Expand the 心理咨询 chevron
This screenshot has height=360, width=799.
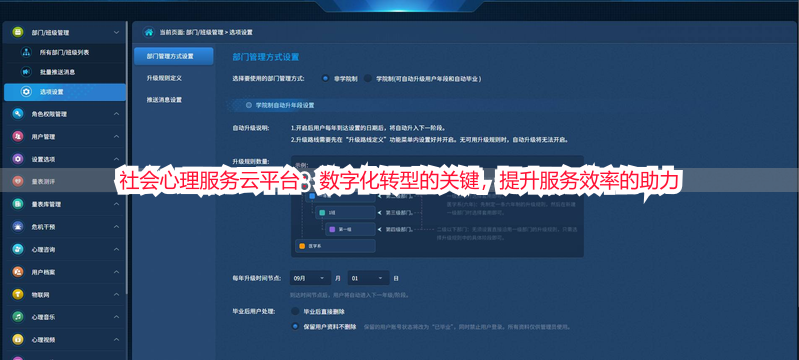pos(116,249)
